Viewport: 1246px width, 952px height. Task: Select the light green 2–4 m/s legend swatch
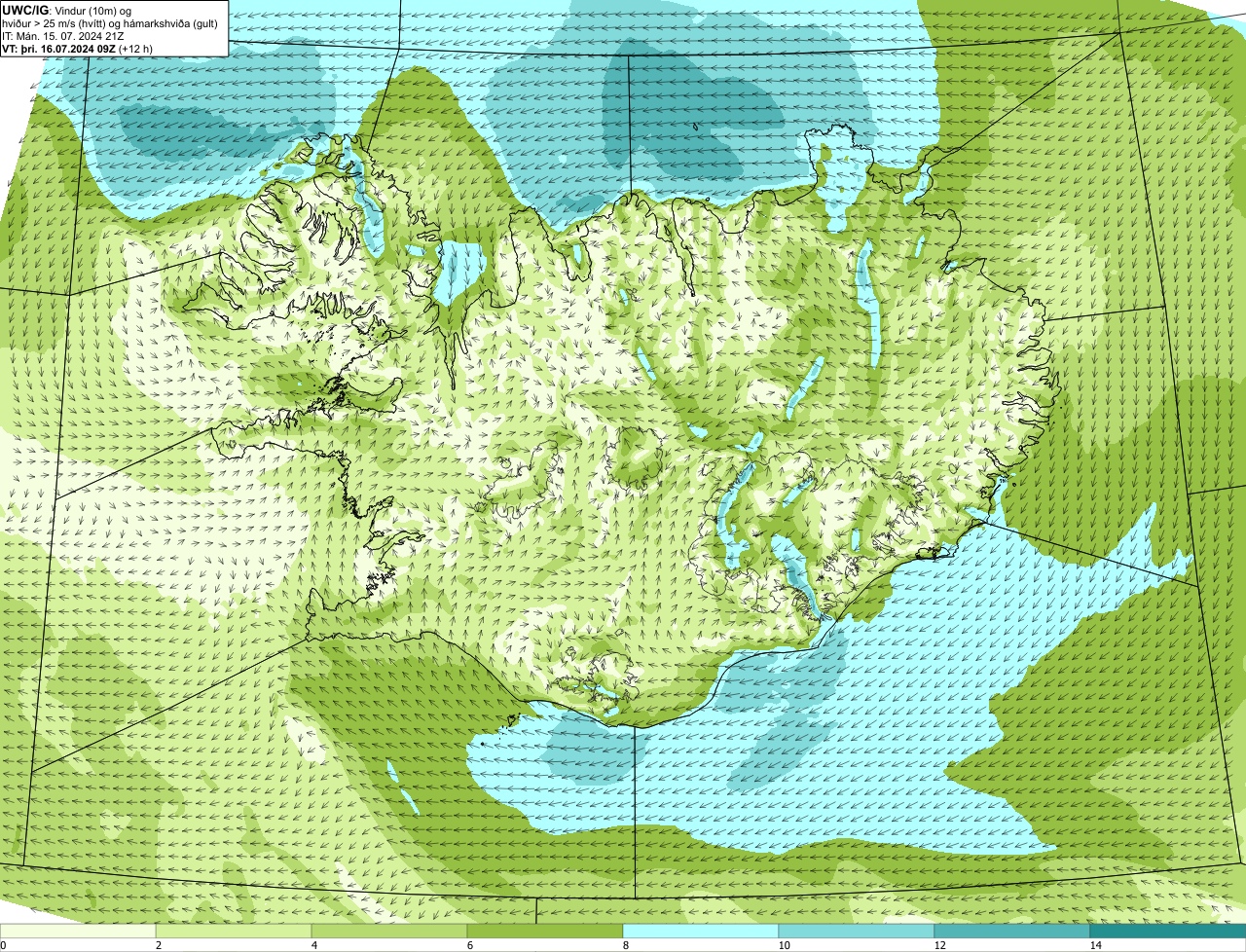(234, 932)
